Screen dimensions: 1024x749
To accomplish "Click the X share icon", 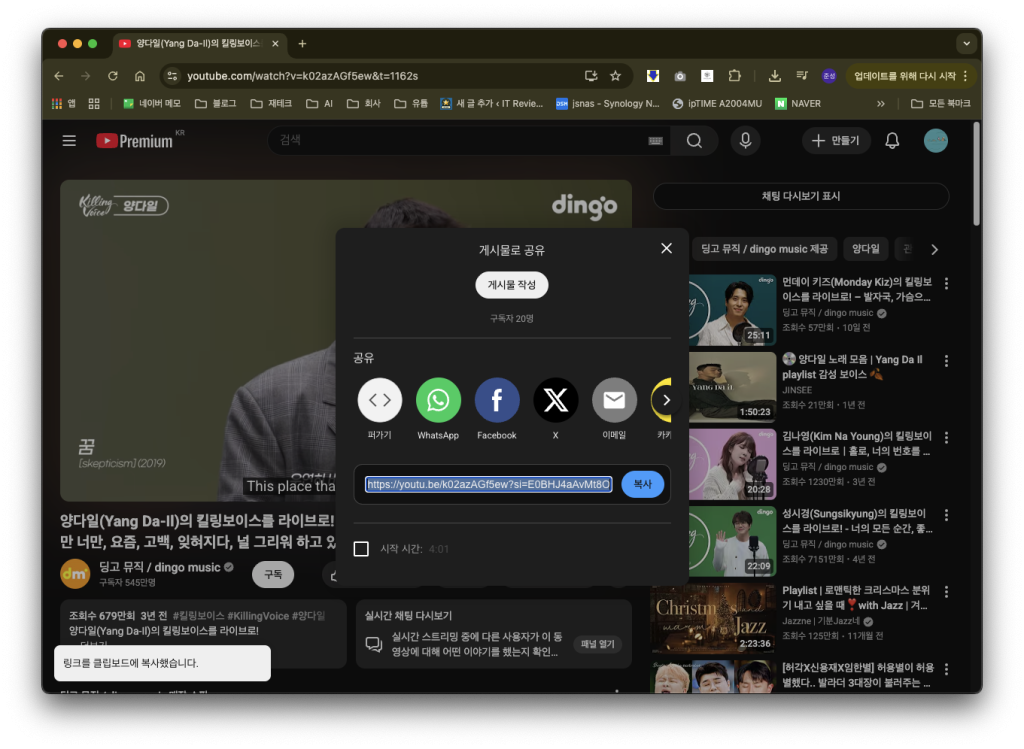I will click(x=555, y=400).
